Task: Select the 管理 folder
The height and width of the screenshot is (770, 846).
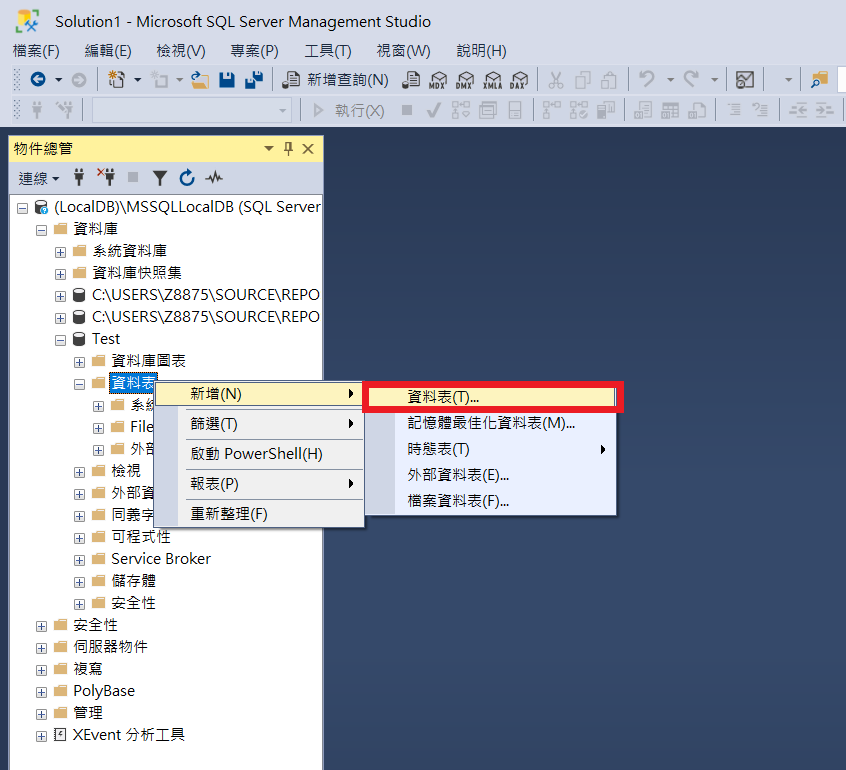Action: pos(87,713)
